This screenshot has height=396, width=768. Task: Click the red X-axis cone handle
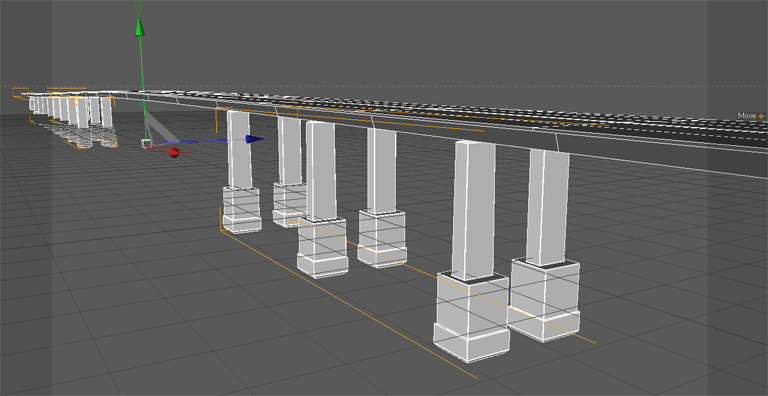pyautogui.click(x=174, y=153)
